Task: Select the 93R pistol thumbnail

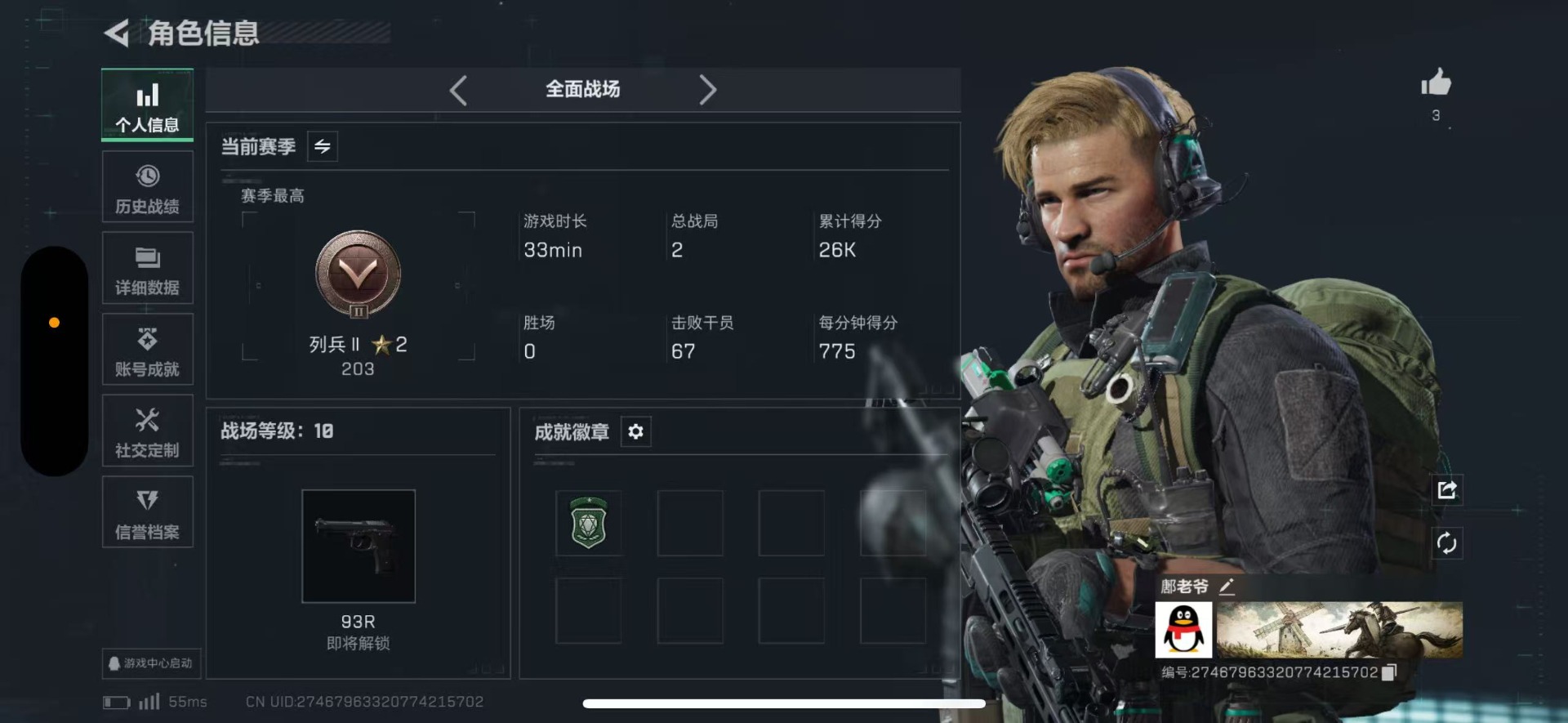Action: pyautogui.click(x=359, y=546)
